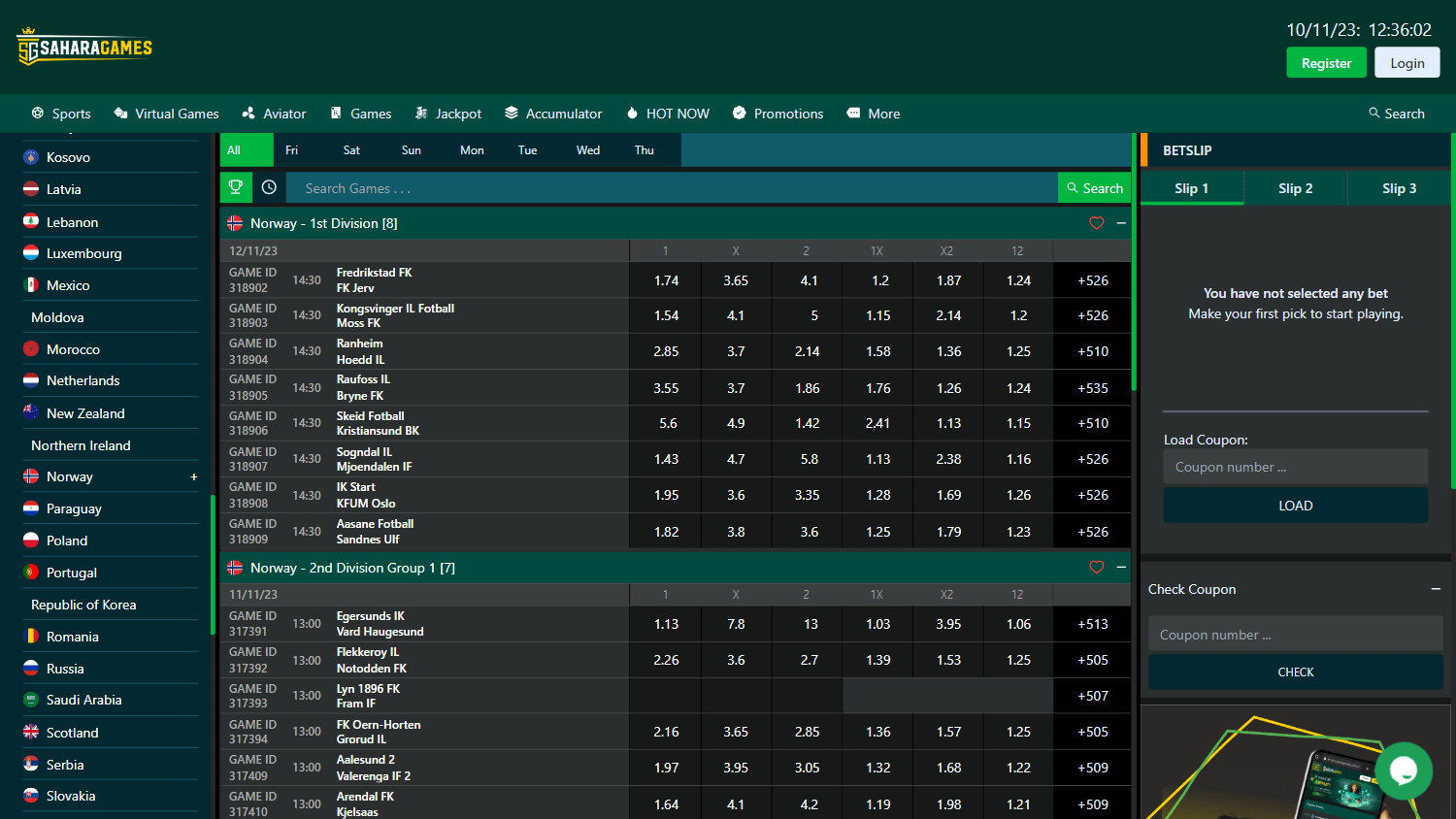Click the phone app promo banner
Image resolution: width=1456 pixels, height=819 pixels.
coord(1295,763)
